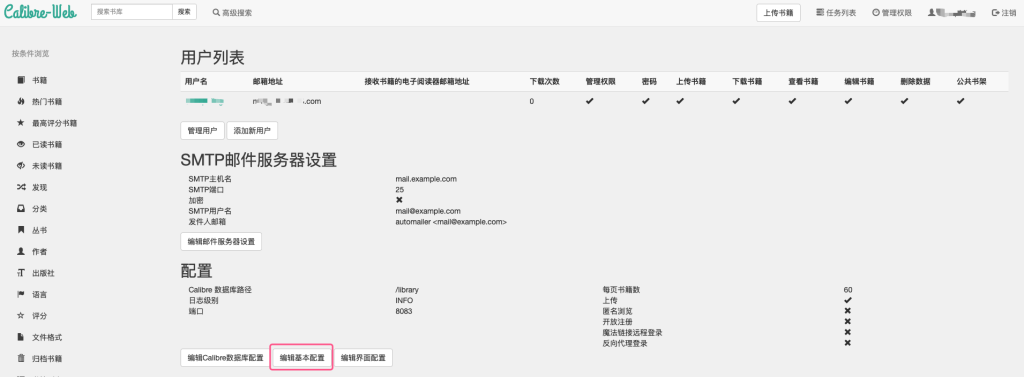Click the 编辑基本配置 button
Viewport: 1024px width, 377px height.
[302, 357]
